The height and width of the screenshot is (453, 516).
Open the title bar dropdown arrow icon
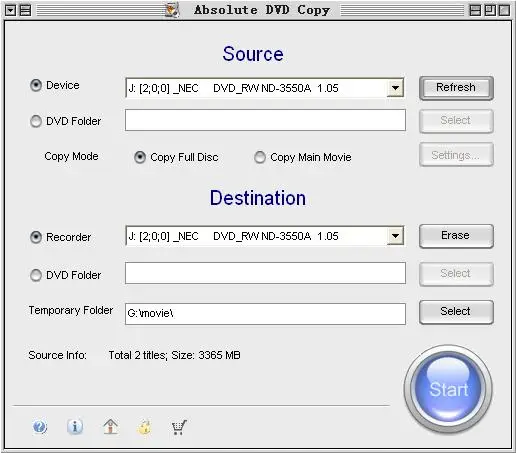click(11, 10)
